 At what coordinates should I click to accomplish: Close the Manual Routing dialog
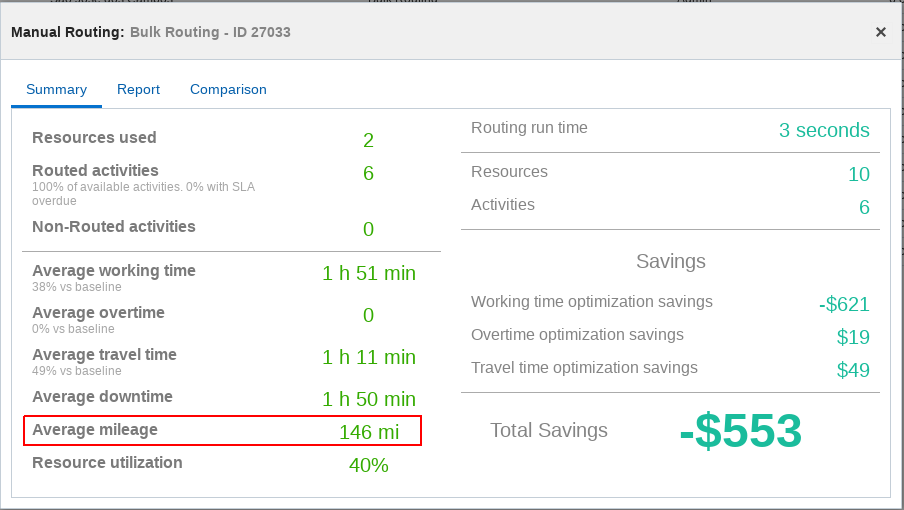[x=881, y=32]
